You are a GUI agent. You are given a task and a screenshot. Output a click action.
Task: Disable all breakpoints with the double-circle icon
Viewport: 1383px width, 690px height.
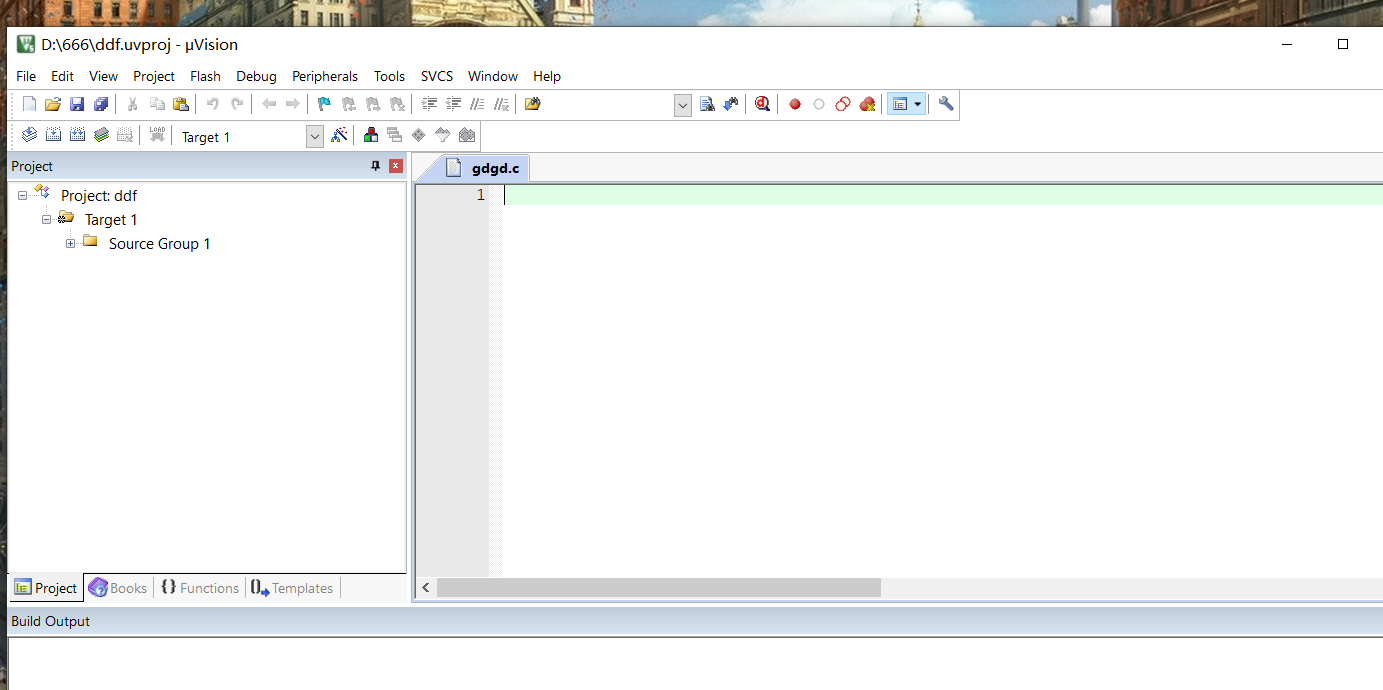843,104
